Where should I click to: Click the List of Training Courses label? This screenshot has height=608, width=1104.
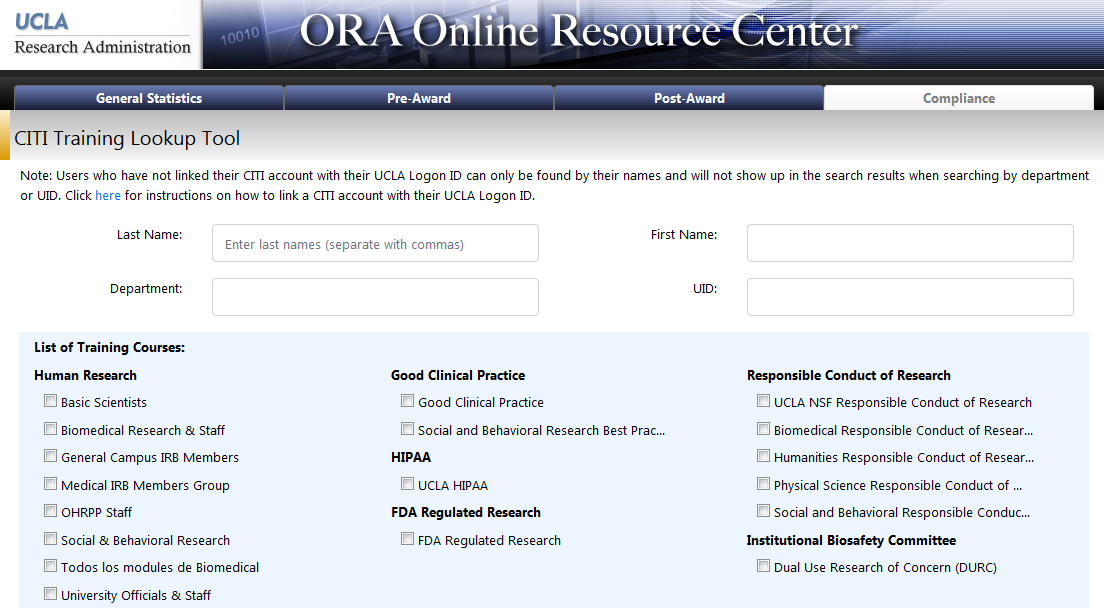click(109, 347)
